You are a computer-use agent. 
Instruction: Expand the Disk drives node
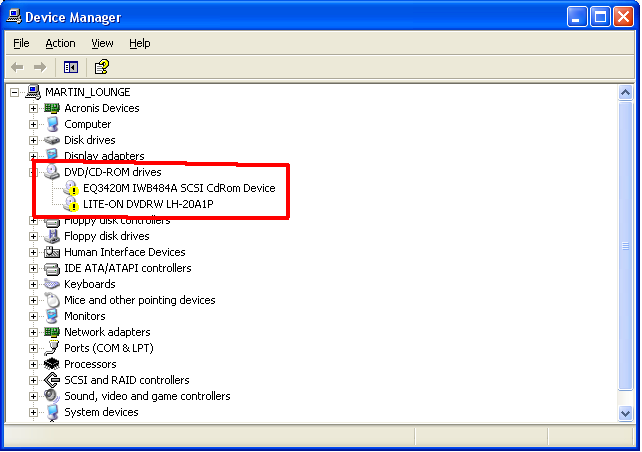click(33, 140)
